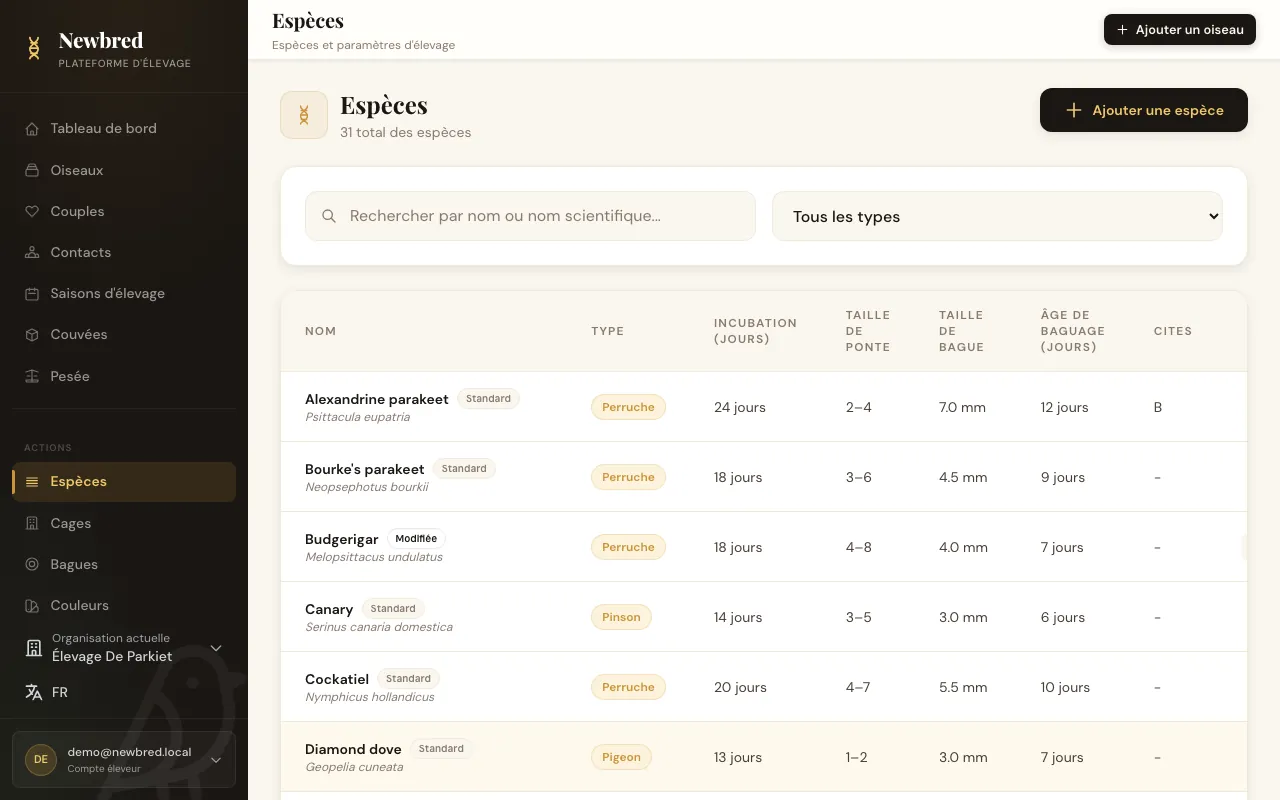Screen dimensions: 1280x800
Task: Click the Ajouter un oiseau button
Action: tap(1179, 30)
